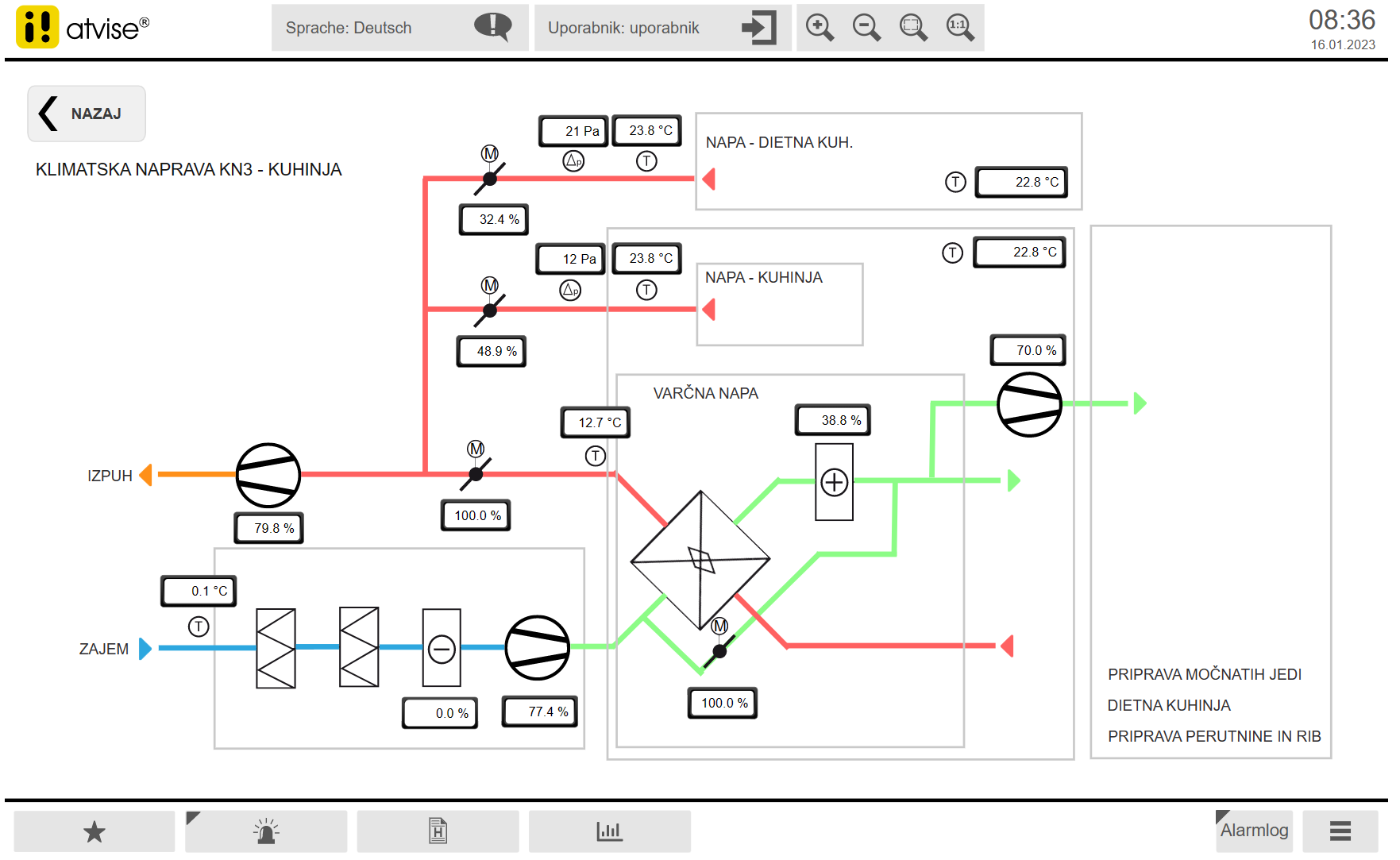1400x860 pixels.
Task: Toggle the damper above the 32.4 % value
Action: [490, 178]
